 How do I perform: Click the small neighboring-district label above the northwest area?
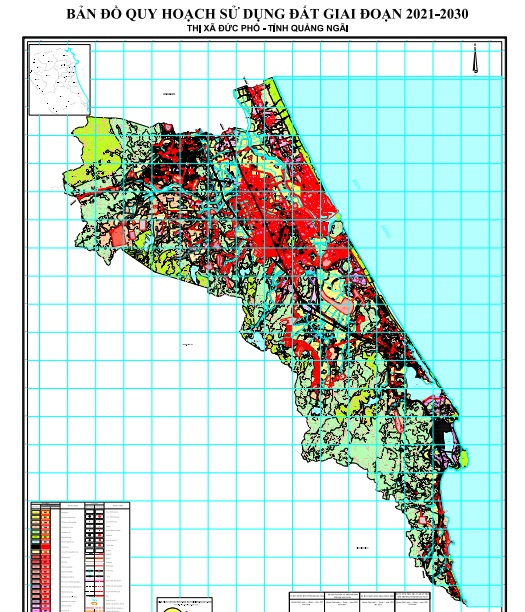[169, 94]
